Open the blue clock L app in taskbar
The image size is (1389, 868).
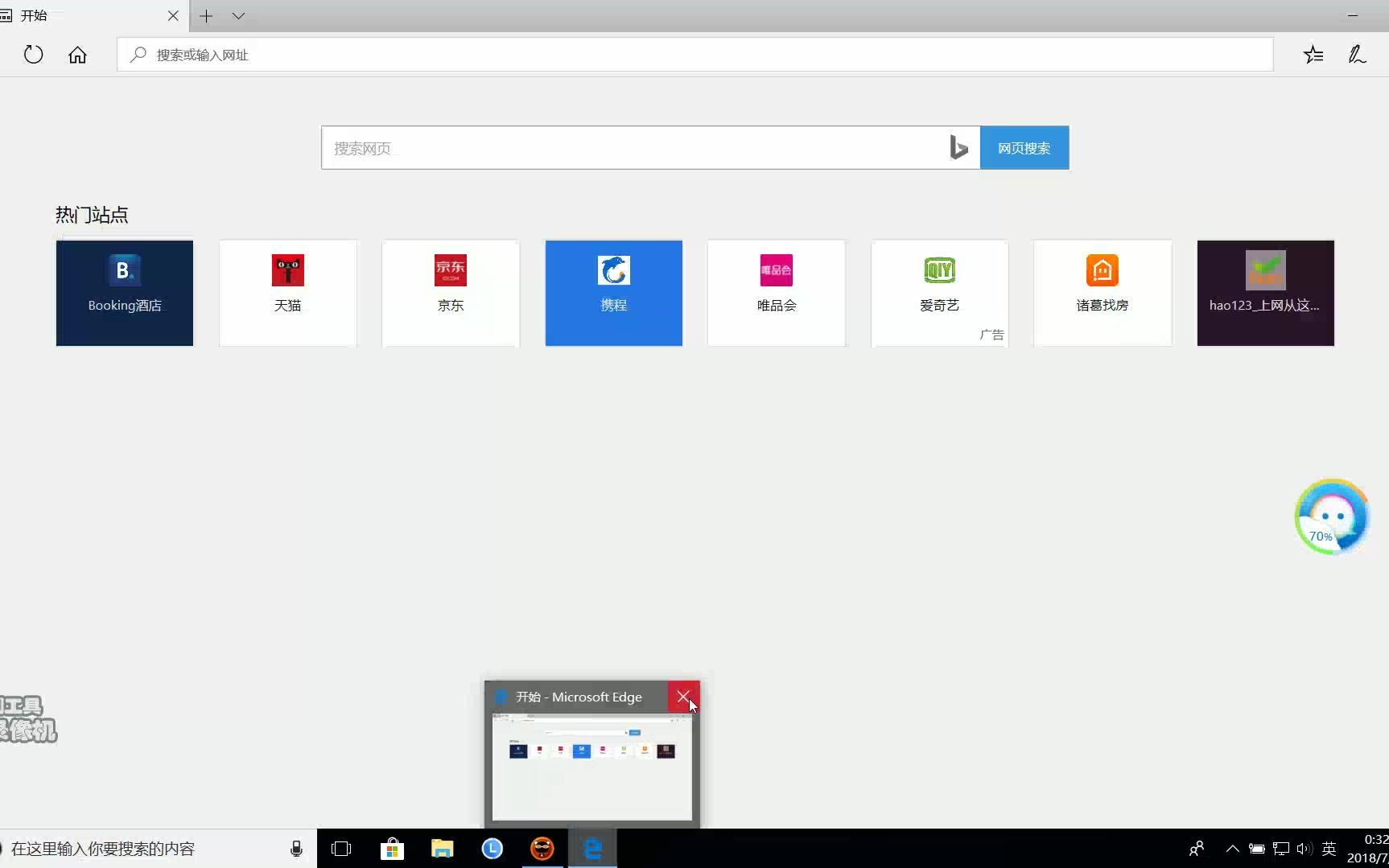point(493,849)
